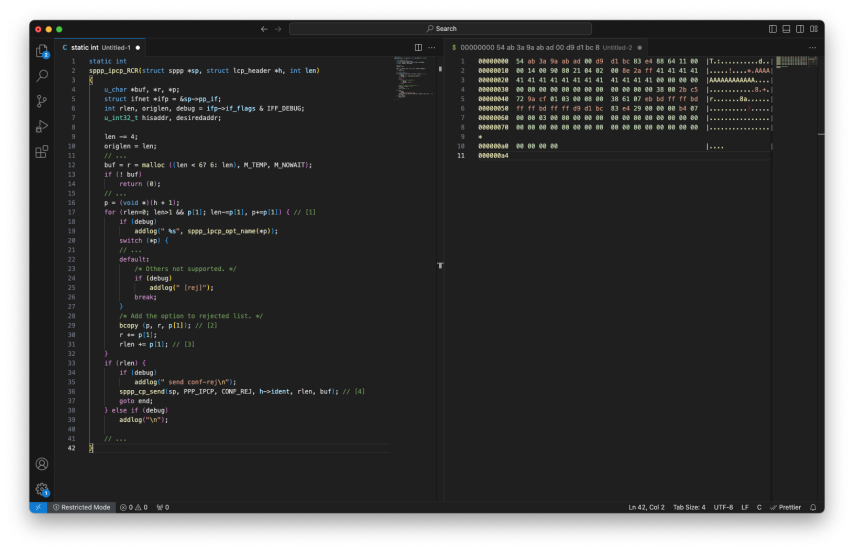The height and width of the screenshot is (552, 854).
Task: Click Restricted Mode in status bar
Action: [82, 507]
